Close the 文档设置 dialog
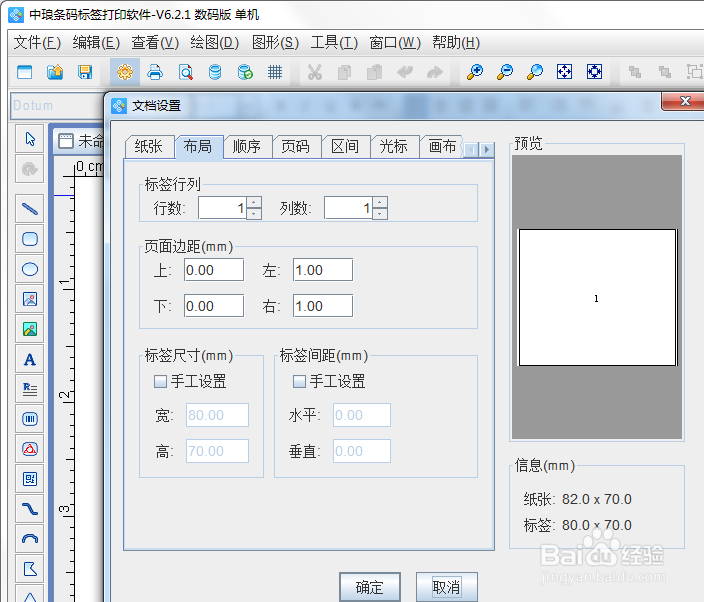 [x=684, y=101]
